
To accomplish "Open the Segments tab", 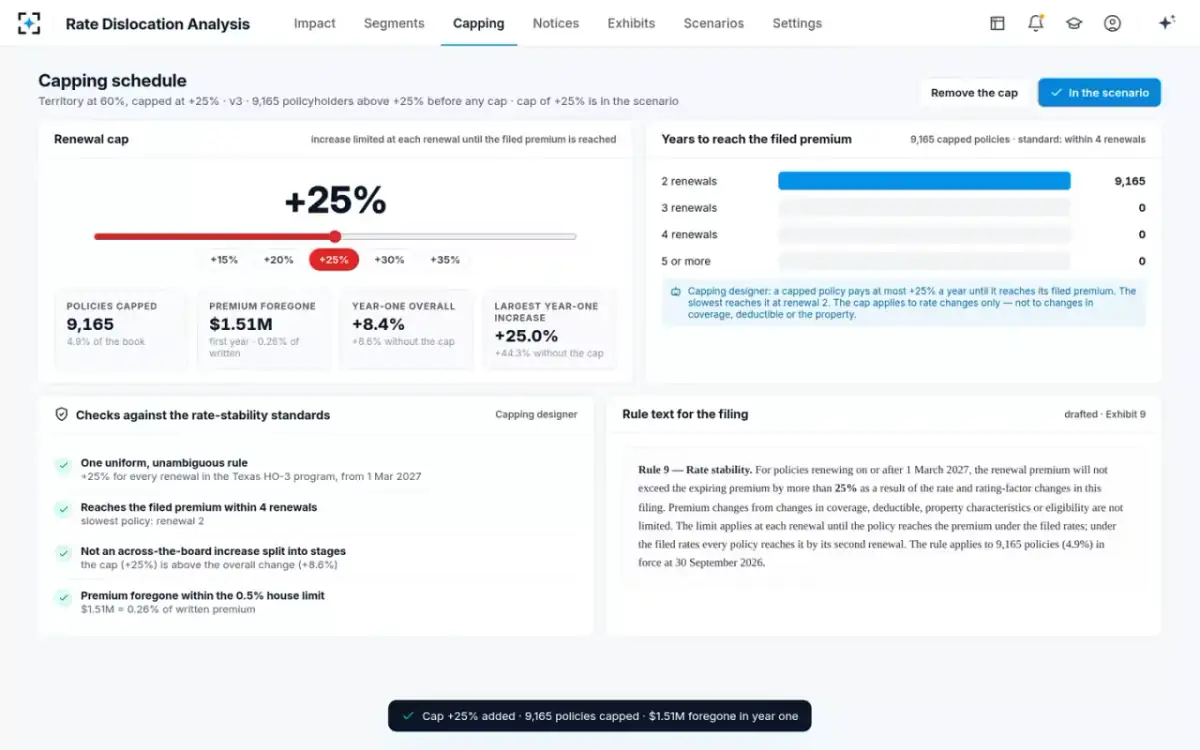I will coord(394,23).
